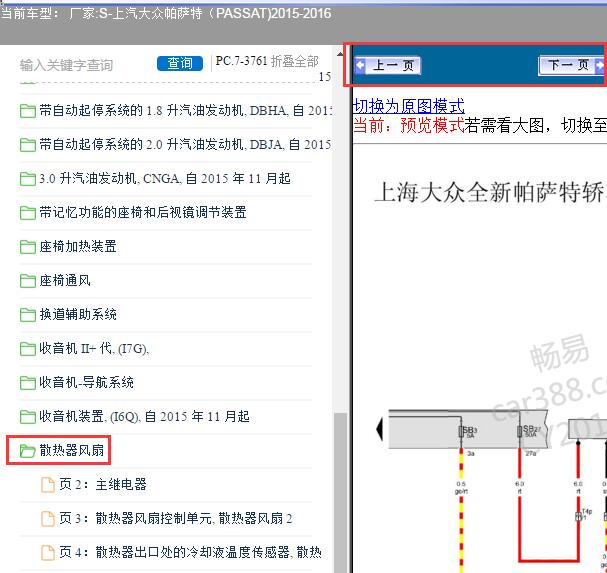607x573 pixels.
Task: Click folder icon beside 1.8 升汽油发动机, DBHA
Action: pos(27,111)
